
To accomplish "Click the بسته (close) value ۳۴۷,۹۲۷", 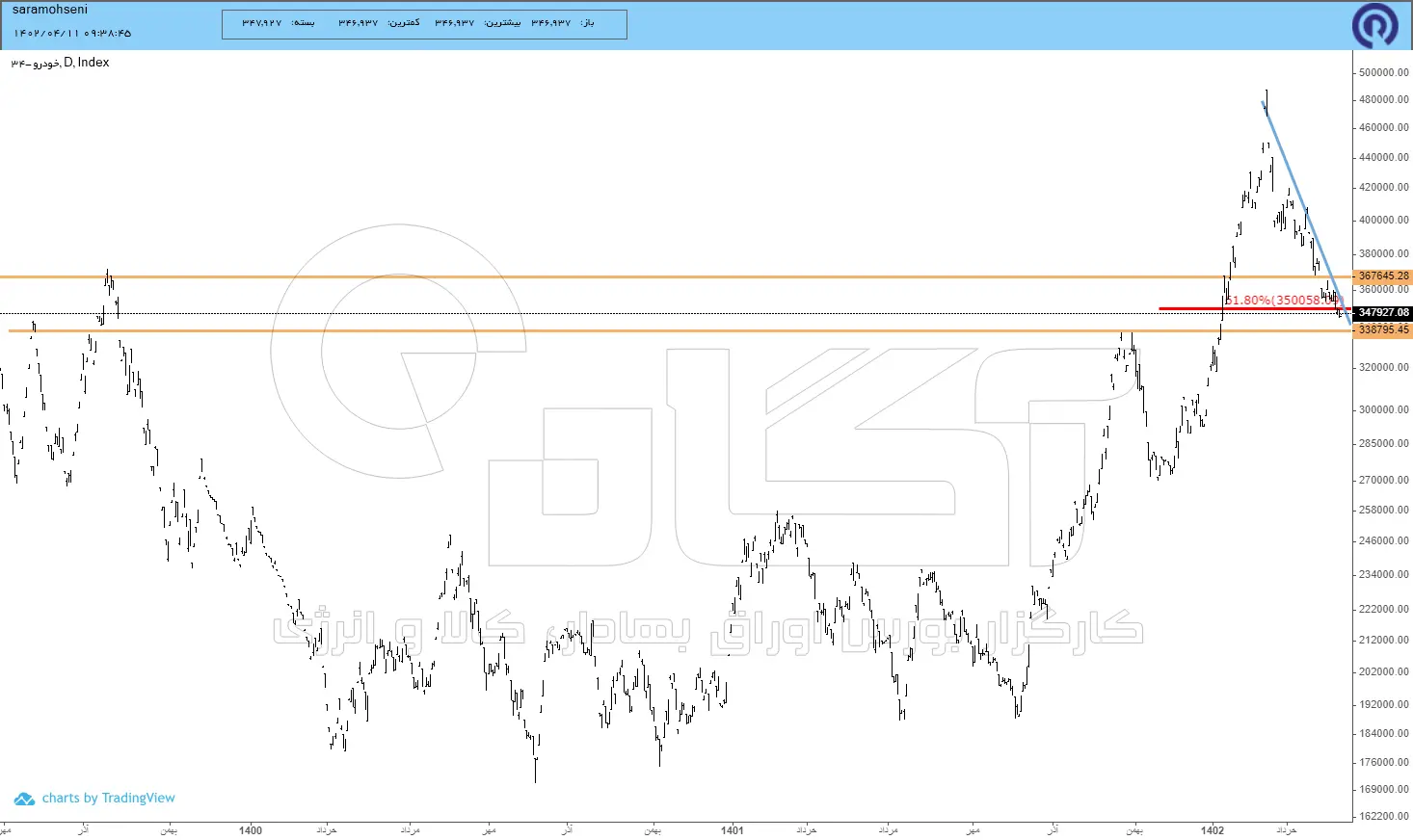I will (262, 22).
